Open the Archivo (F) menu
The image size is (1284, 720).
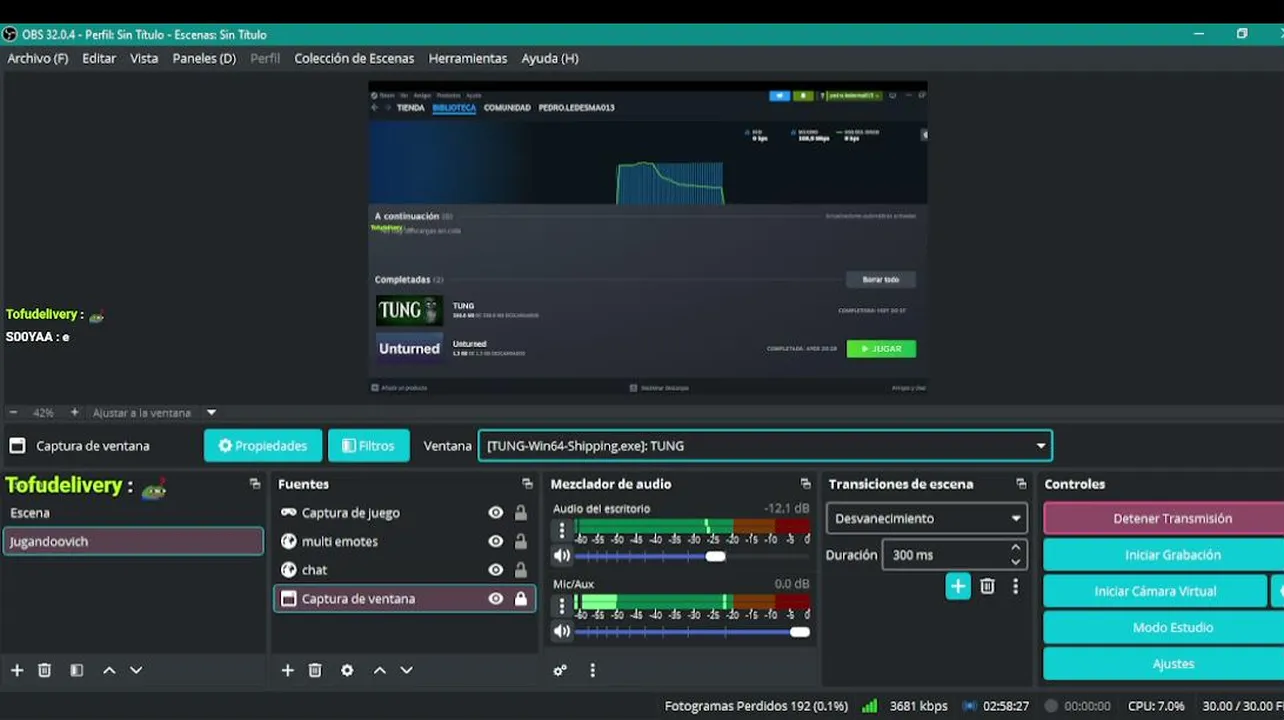coord(38,58)
